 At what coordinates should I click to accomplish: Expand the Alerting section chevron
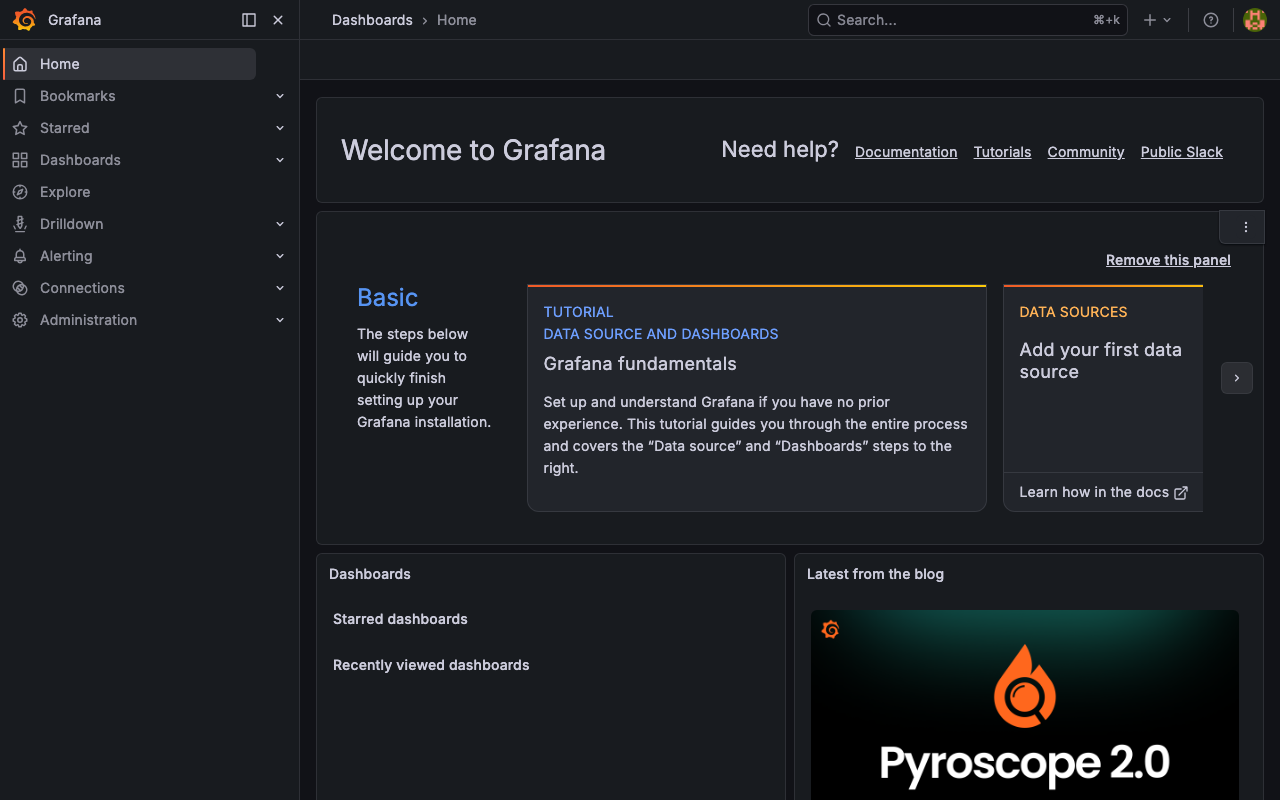click(x=280, y=256)
